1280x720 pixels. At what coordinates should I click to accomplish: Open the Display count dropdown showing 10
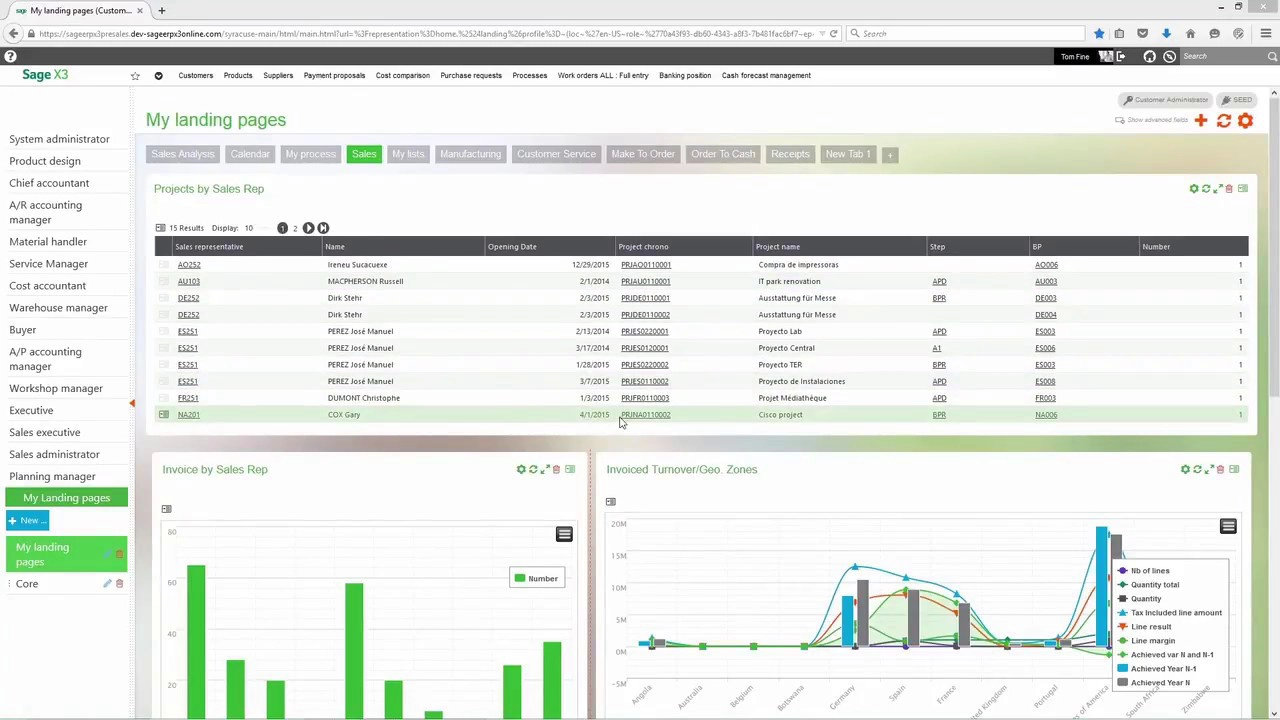tap(248, 228)
